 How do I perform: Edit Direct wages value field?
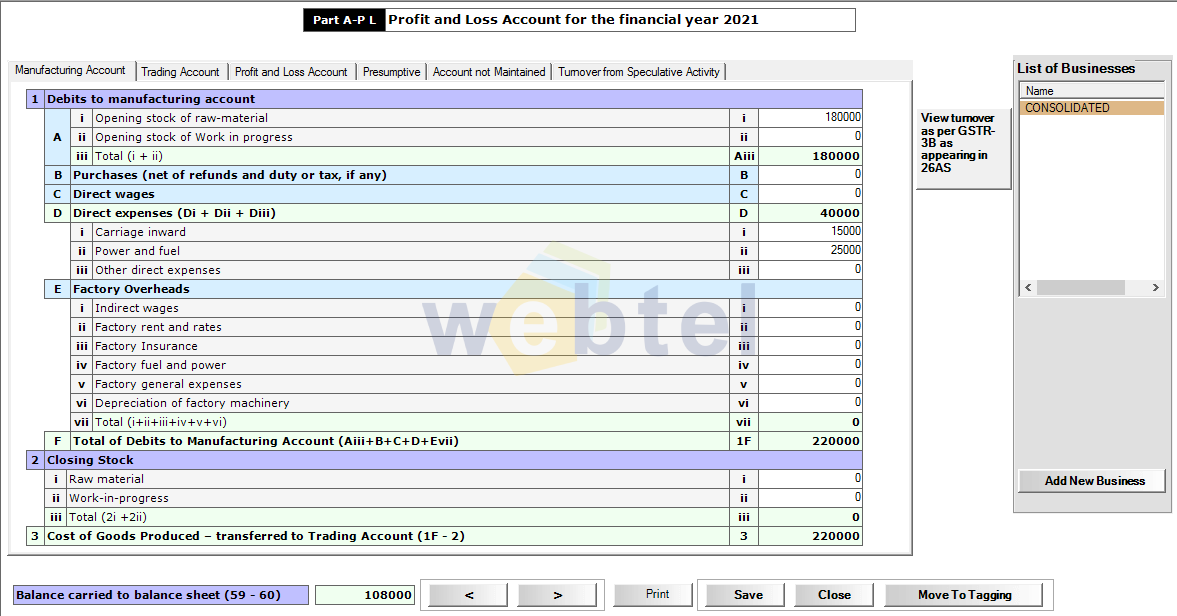[x=810, y=194]
